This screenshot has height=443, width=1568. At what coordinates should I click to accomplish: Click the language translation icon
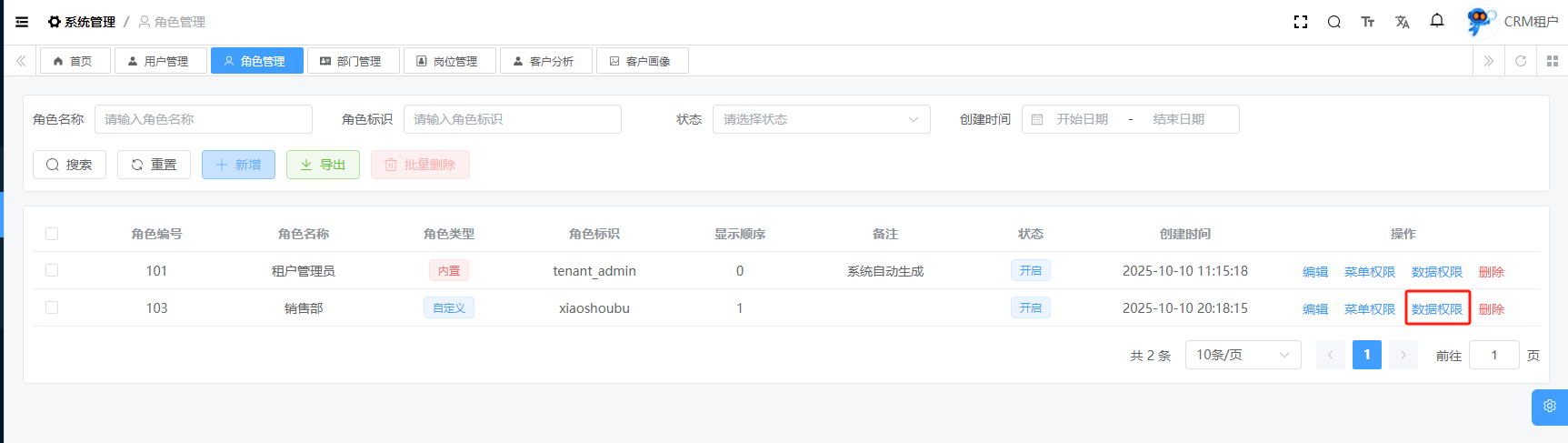coord(1402,22)
